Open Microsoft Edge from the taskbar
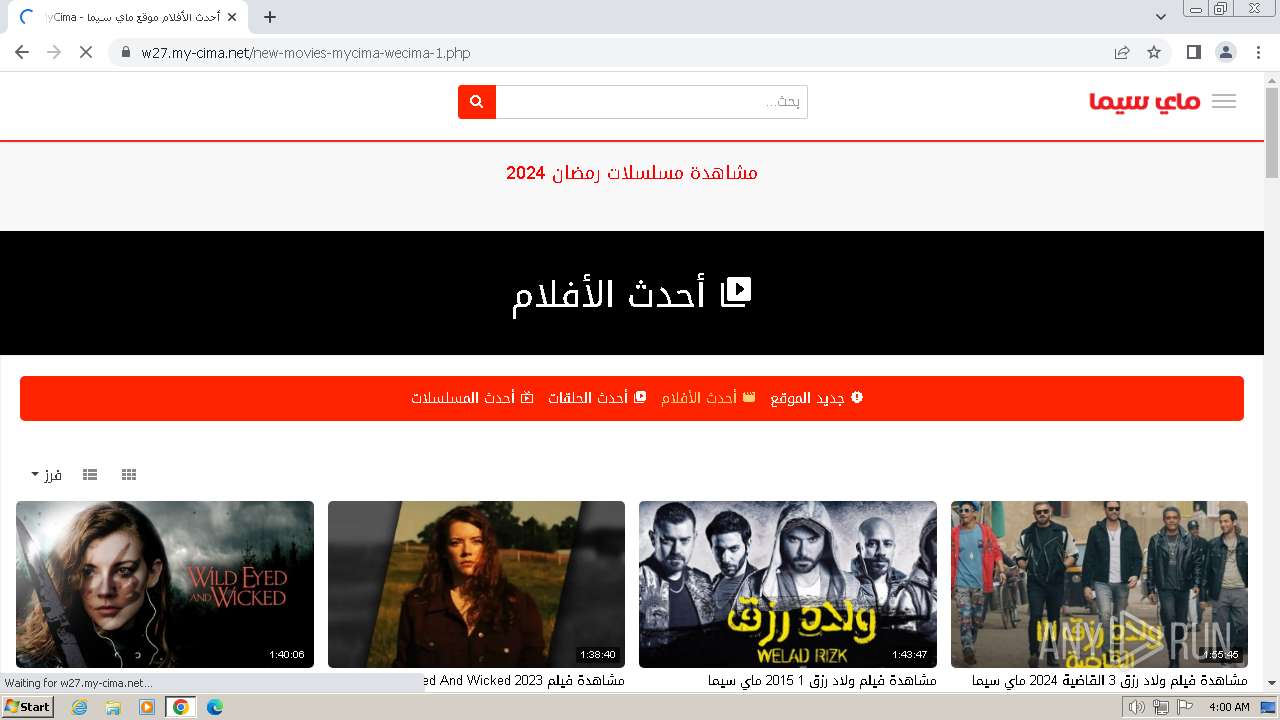 click(215, 707)
